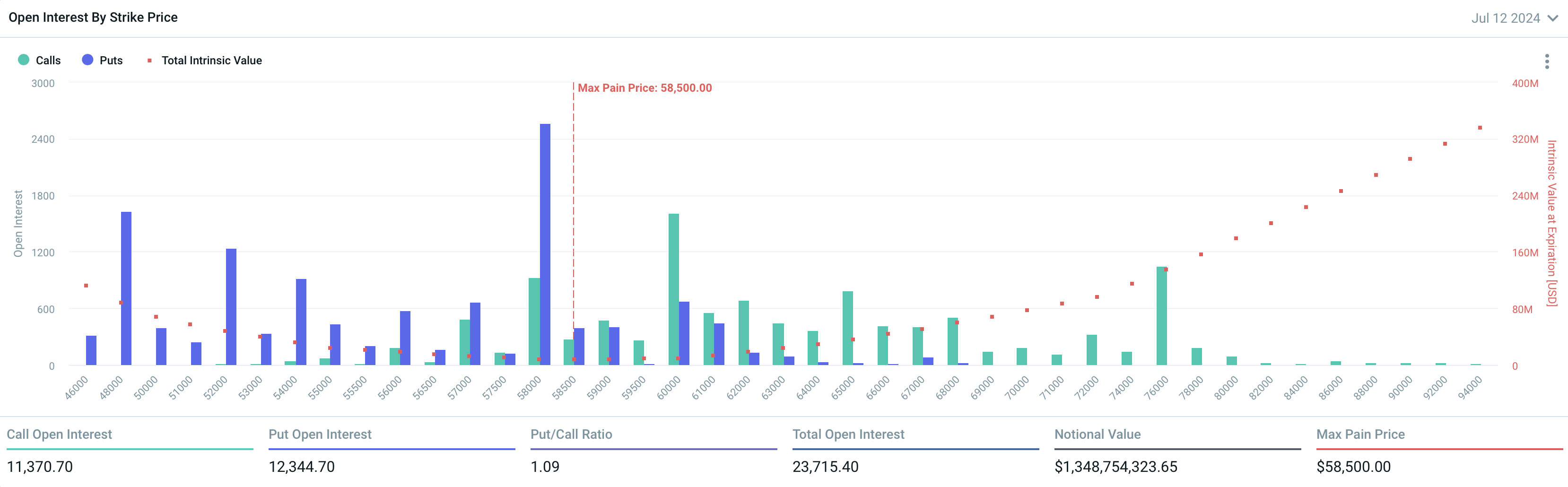The image size is (1568, 487).
Task: Toggle Total Intrinsic Value series label
Action: [x=211, y=60]
